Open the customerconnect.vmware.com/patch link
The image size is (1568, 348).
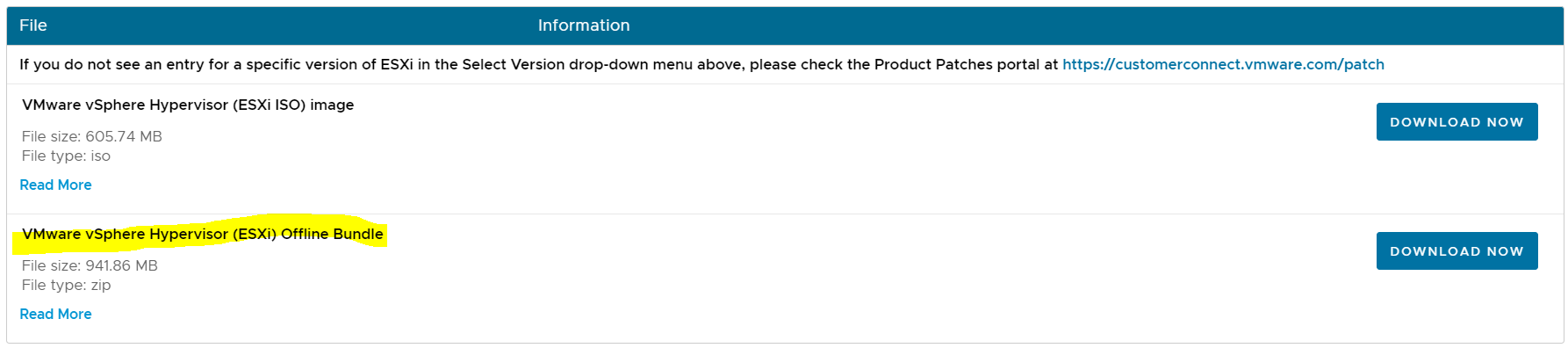[x=1223, y=64]
